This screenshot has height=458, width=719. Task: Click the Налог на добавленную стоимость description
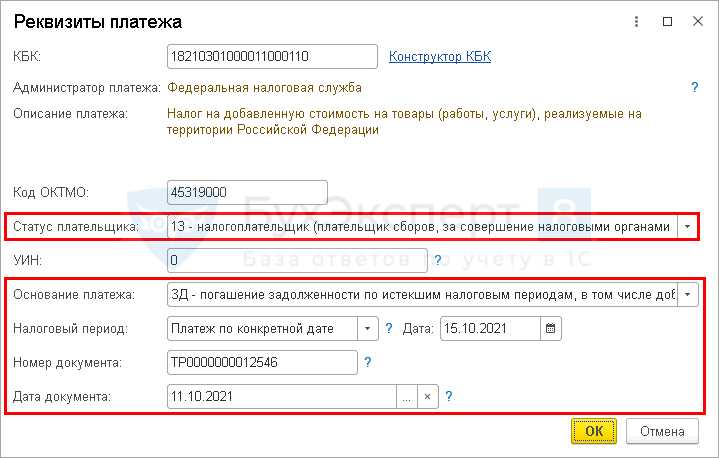pyautogui.click(x=404, y=121)
